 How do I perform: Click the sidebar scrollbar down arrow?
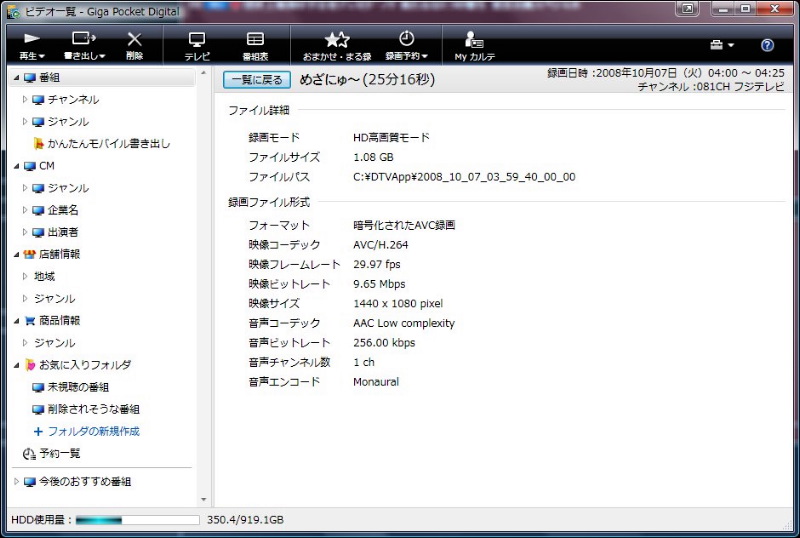204,500
